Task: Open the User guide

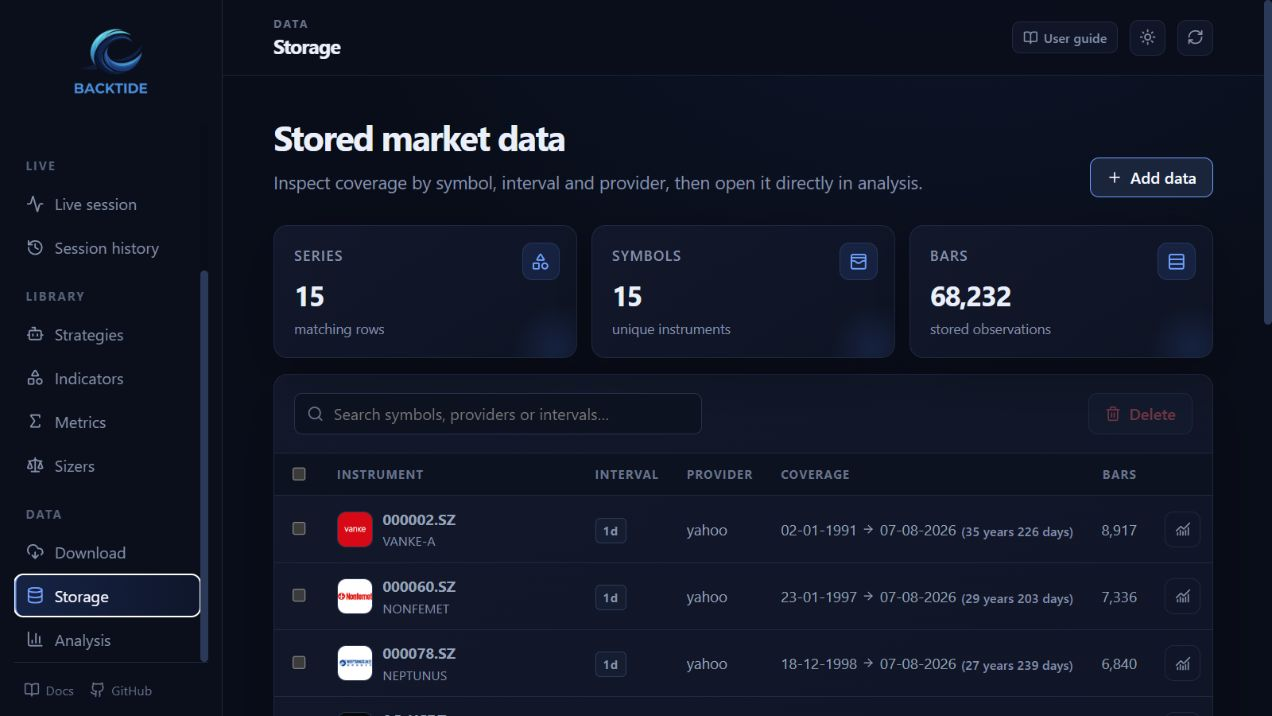Action: click(x=1065, y=38)
